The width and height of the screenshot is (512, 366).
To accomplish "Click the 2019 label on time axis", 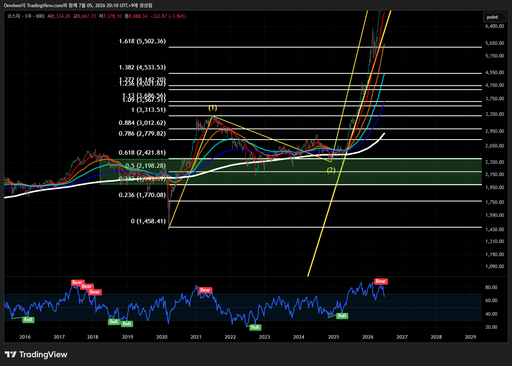I will tap(127, 337).
